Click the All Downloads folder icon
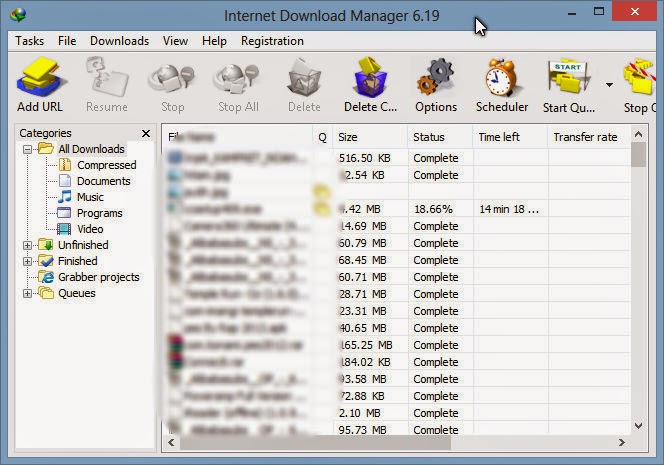 (x=46, y=149)
